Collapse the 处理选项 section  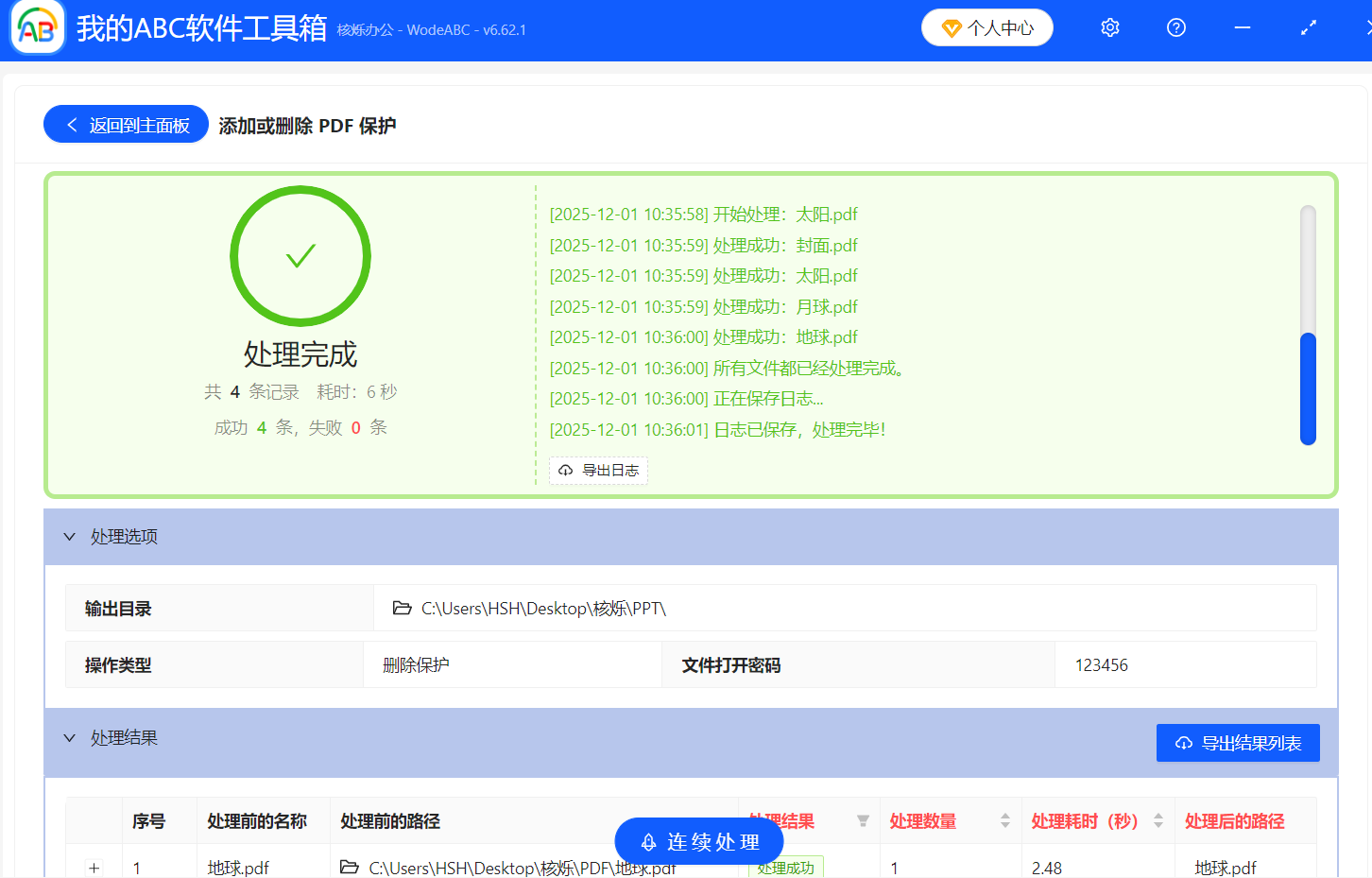69,536
